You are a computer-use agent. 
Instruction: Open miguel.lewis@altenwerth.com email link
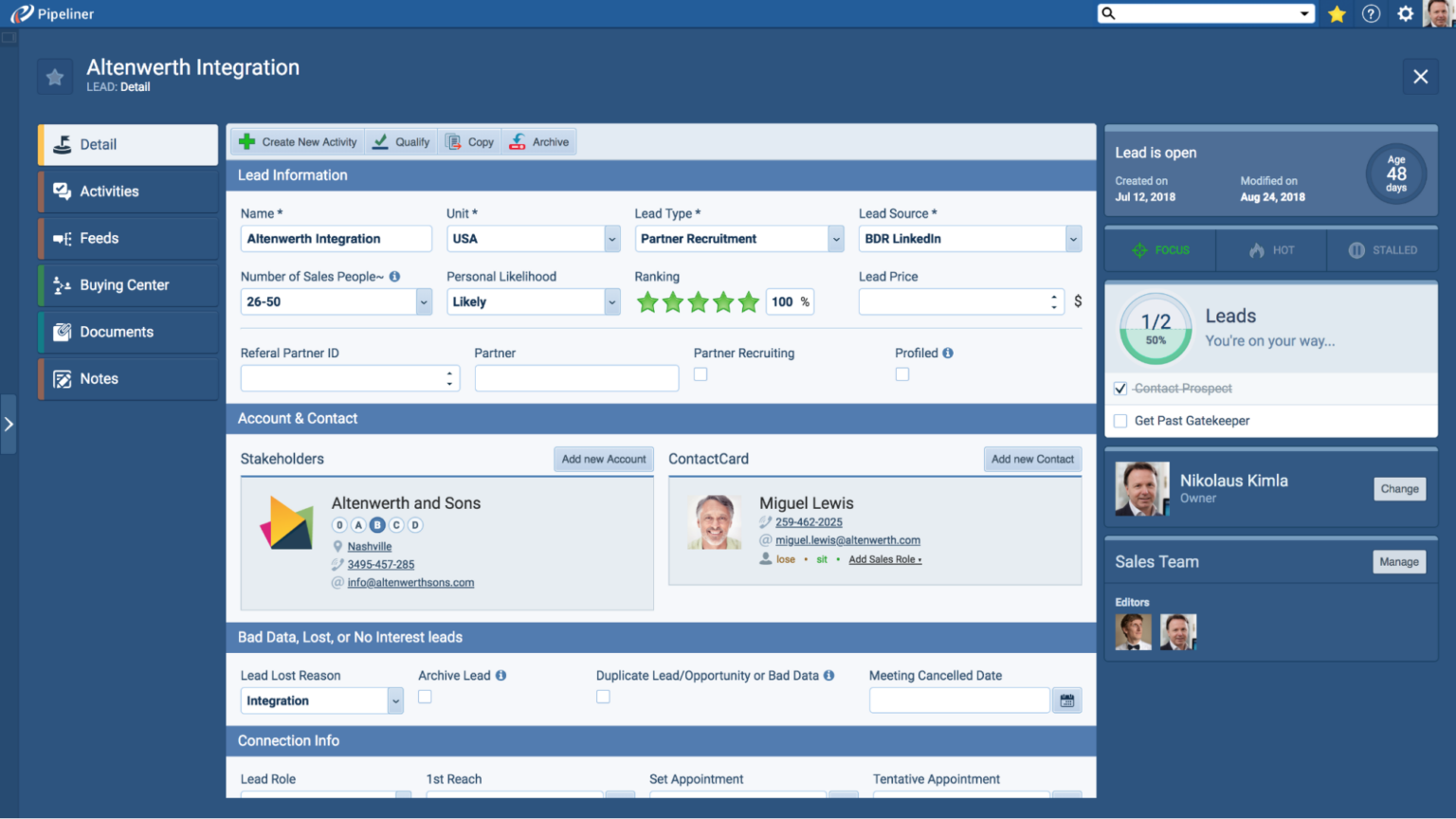pyautogui.click(x=847, y=539)
